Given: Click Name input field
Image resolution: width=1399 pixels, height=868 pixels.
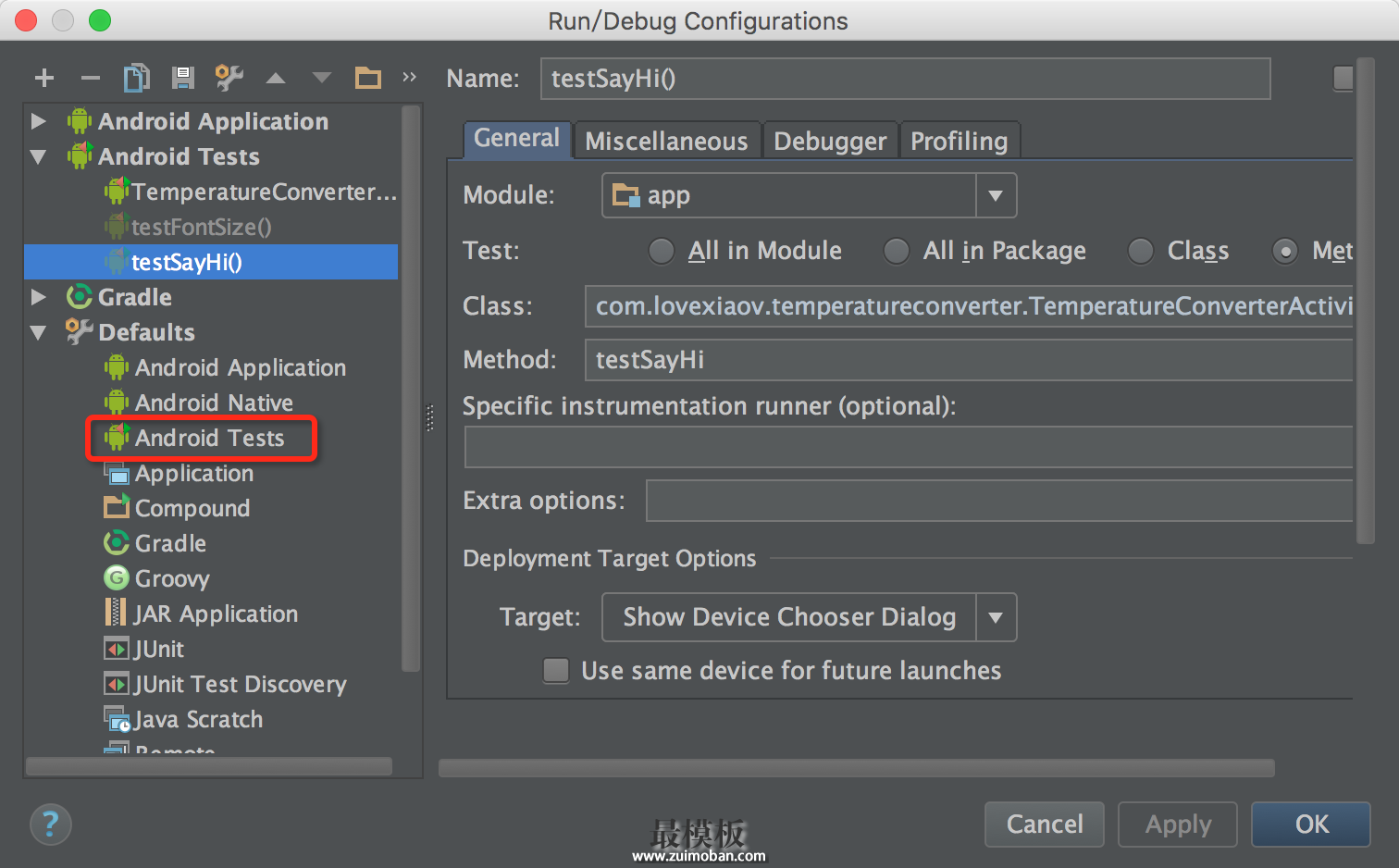Looking at the screenshot, I should [x=905, y=79].
